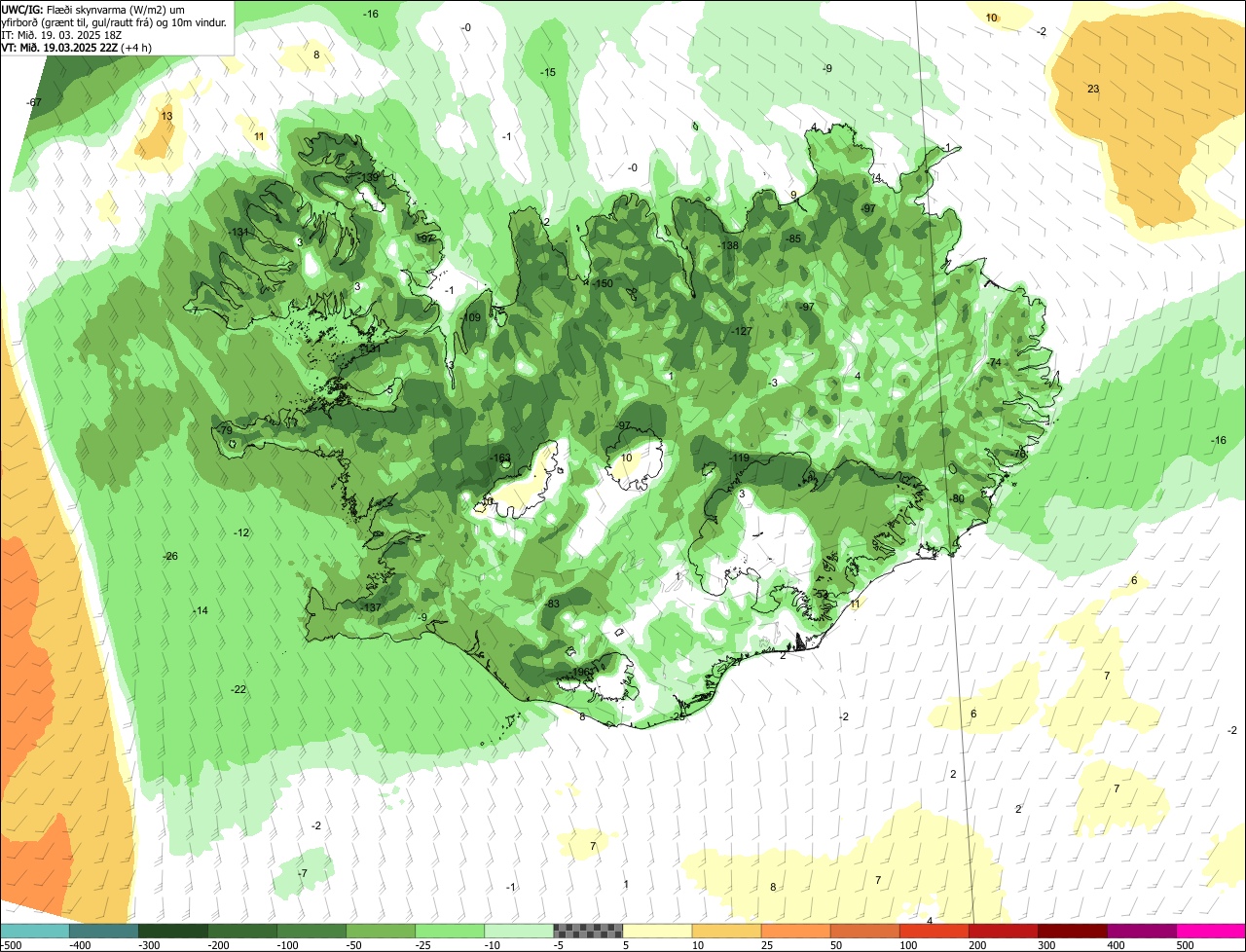Screen dimensions: 1246x952
Task: Click the map value -52
Action: (821, 594)
